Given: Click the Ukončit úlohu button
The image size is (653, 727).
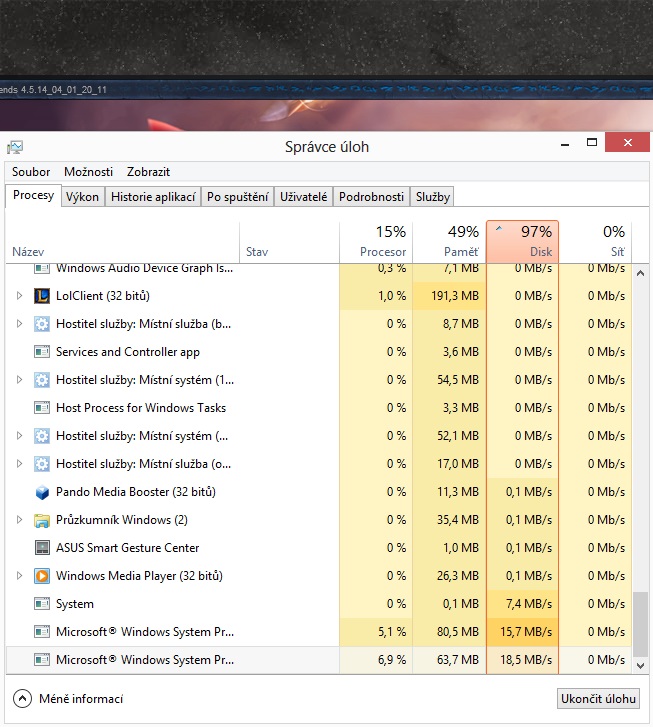Looking at the screenshot, I should pos(598,699).
